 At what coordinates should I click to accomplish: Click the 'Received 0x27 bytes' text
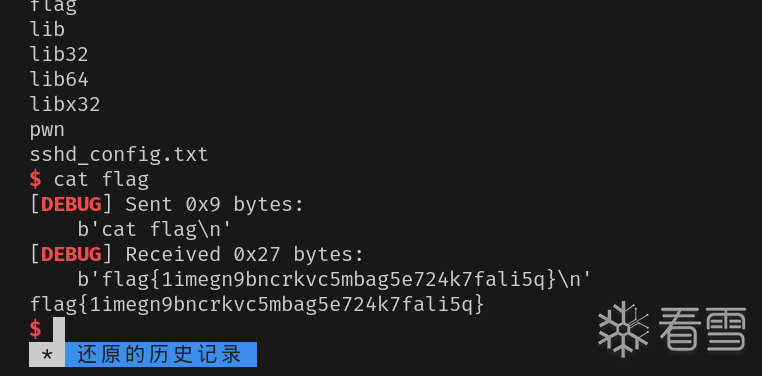[245, 255]
